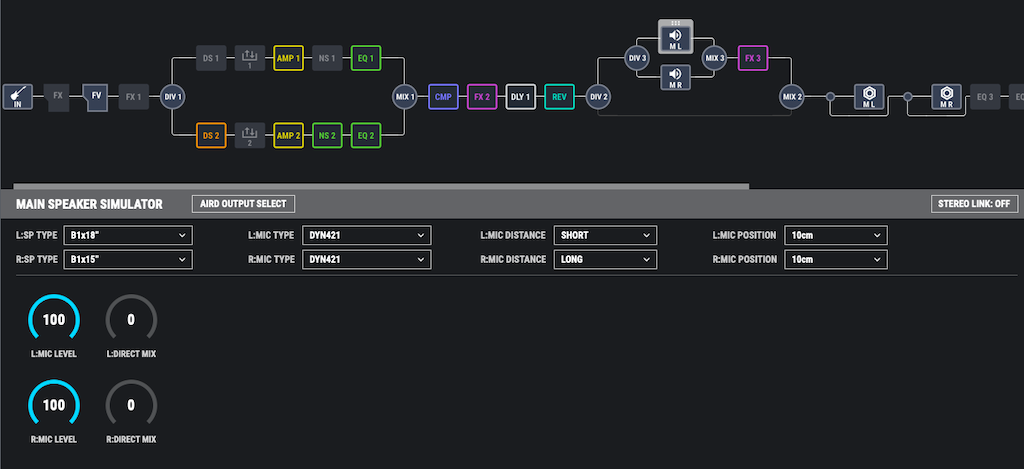Select the CMP compressor block
Image resolution: width=1024 pixels, height=469 pixels.
coord(443,97)
